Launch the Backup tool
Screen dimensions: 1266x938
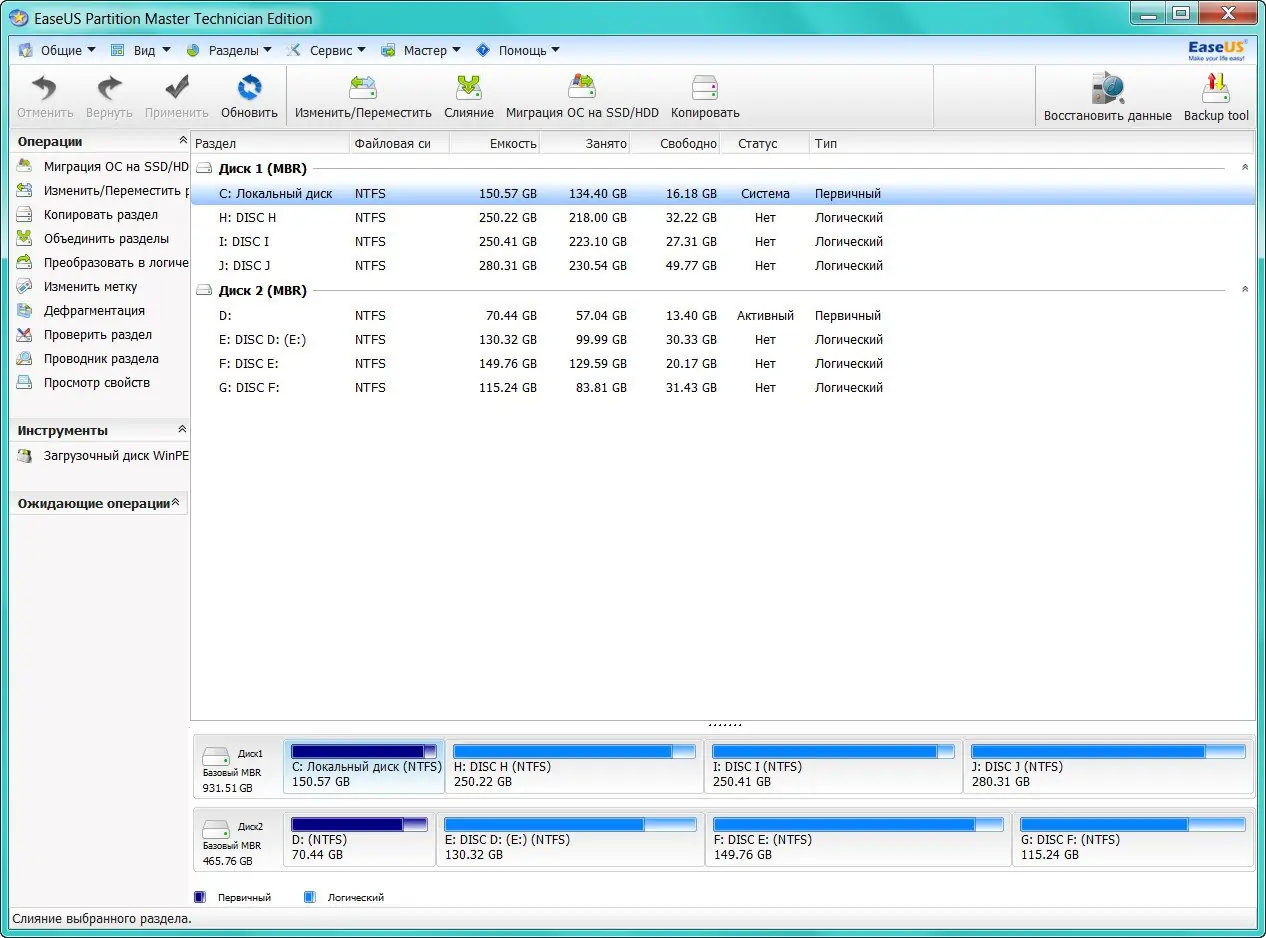click(1216, 95)
